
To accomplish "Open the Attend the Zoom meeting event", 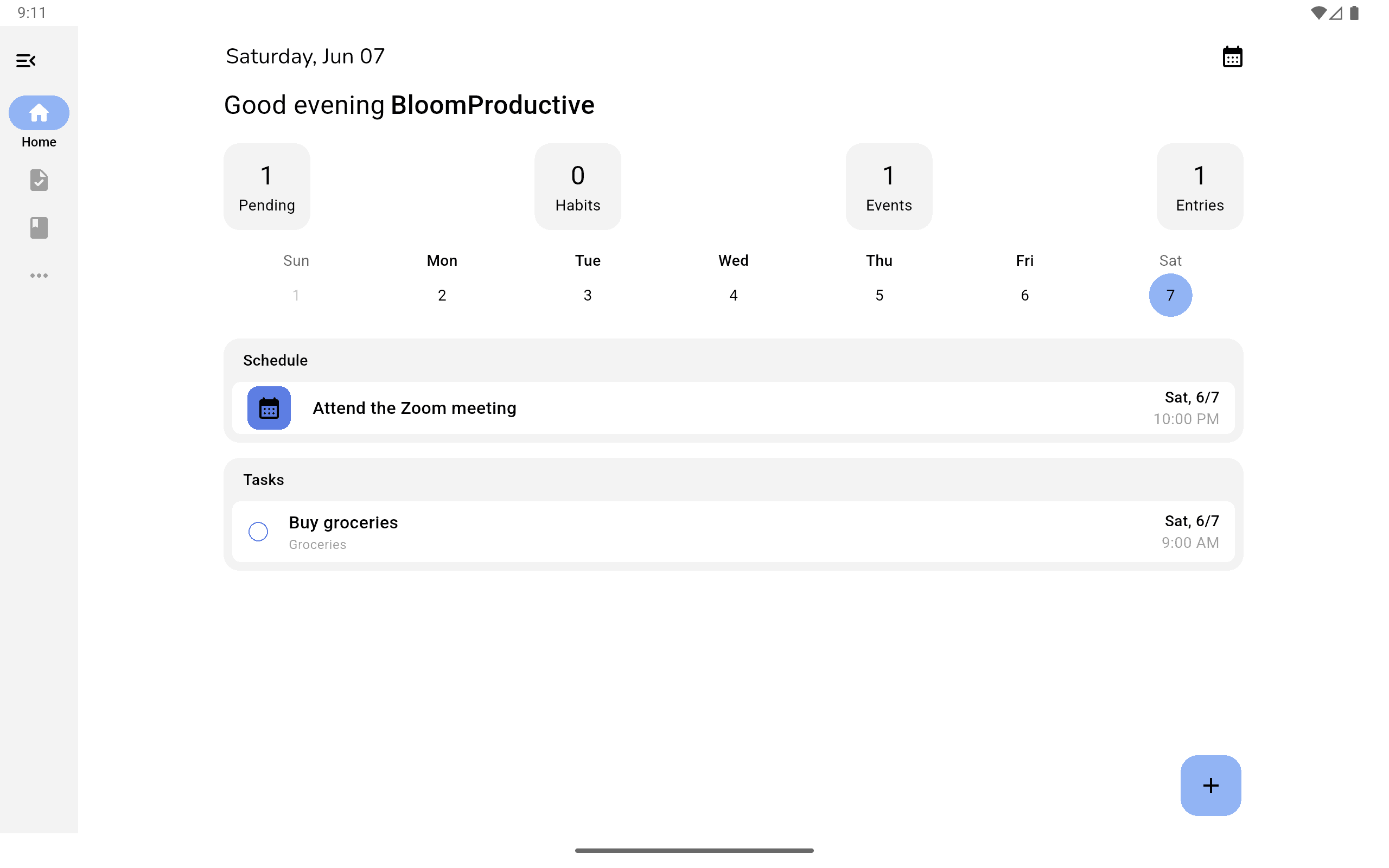I will tap(414, 408).
